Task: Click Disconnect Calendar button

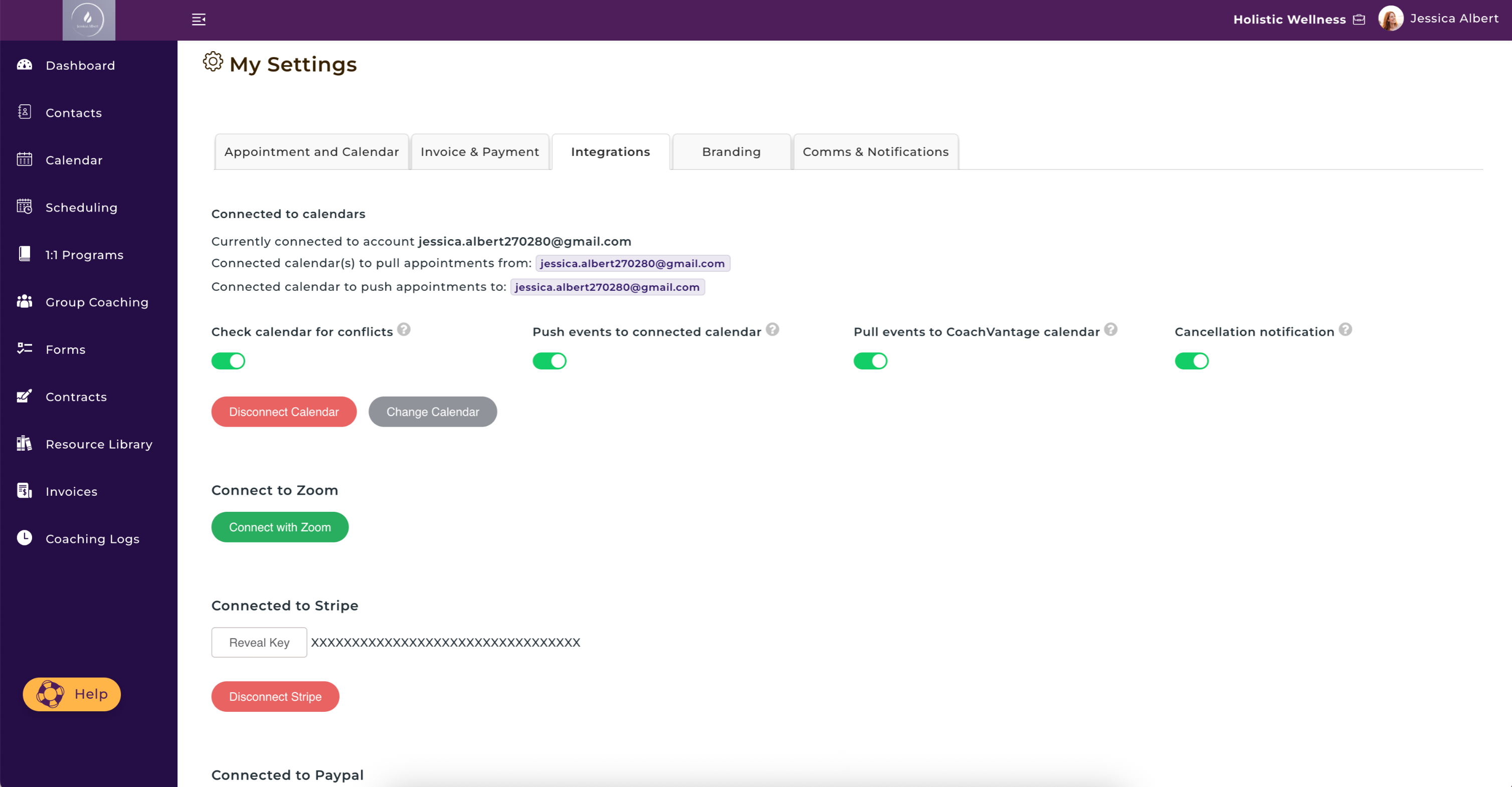Action: click(284, 412)
